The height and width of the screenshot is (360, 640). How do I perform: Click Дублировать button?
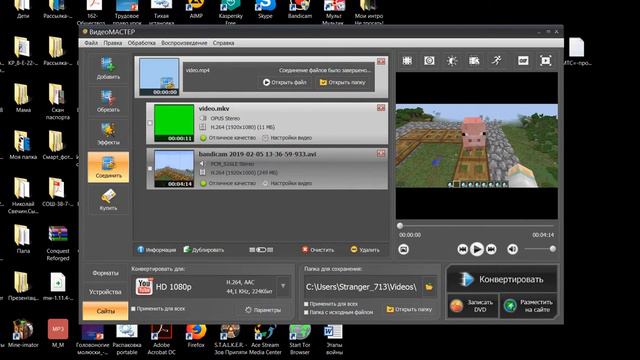tap(204, 250)
